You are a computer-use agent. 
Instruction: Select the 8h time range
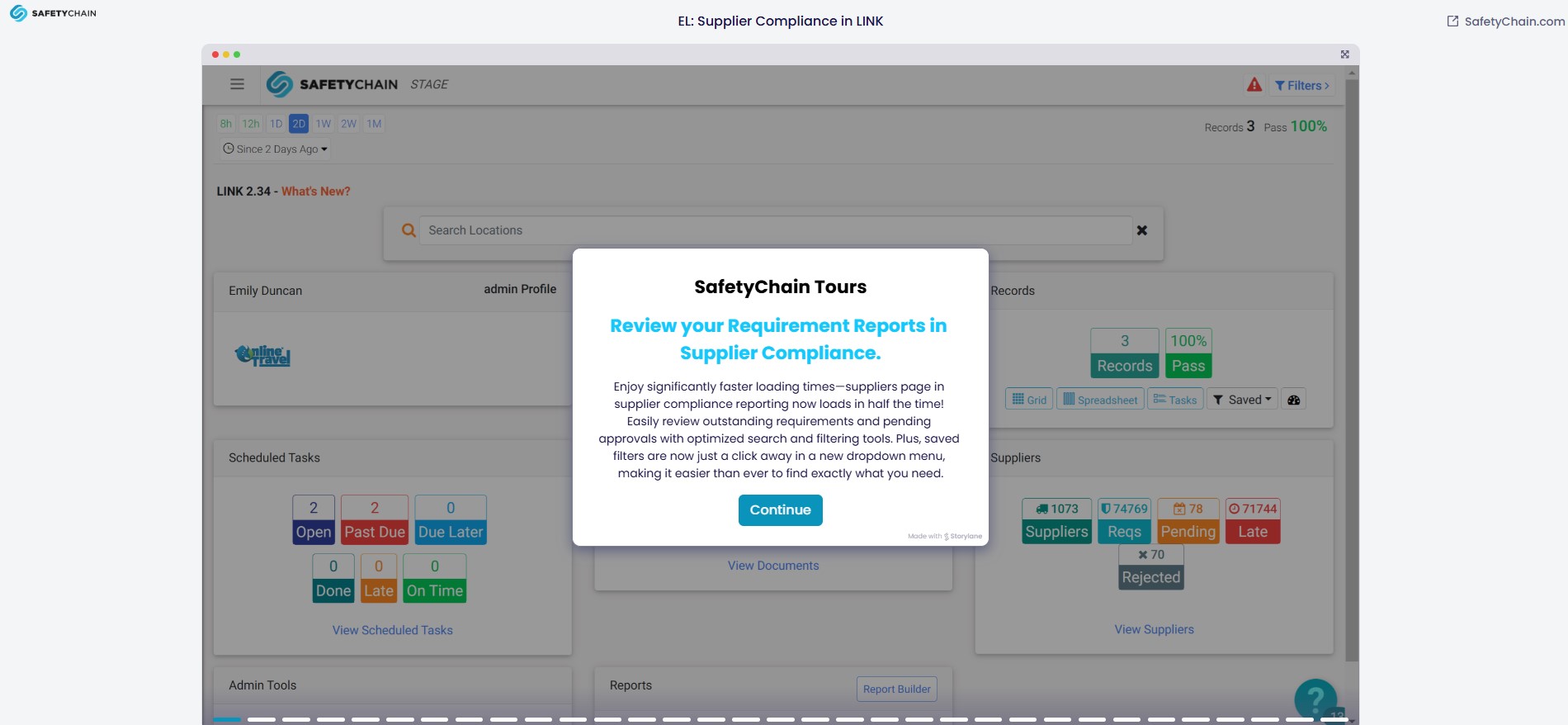[225, 124]
